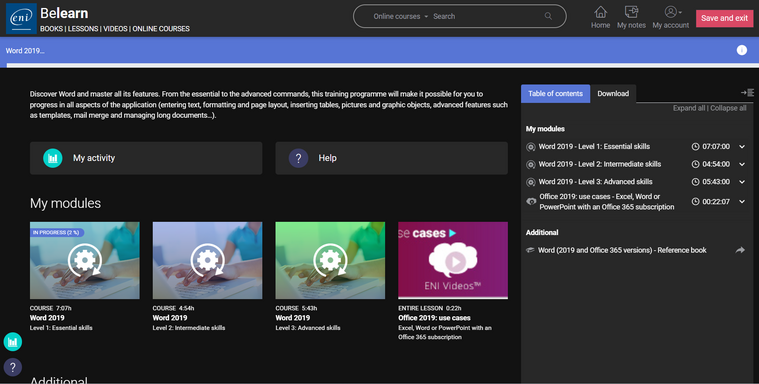Screen dimensions: 759x384
Task: Click Save and exit button
Action: (724, 18)
